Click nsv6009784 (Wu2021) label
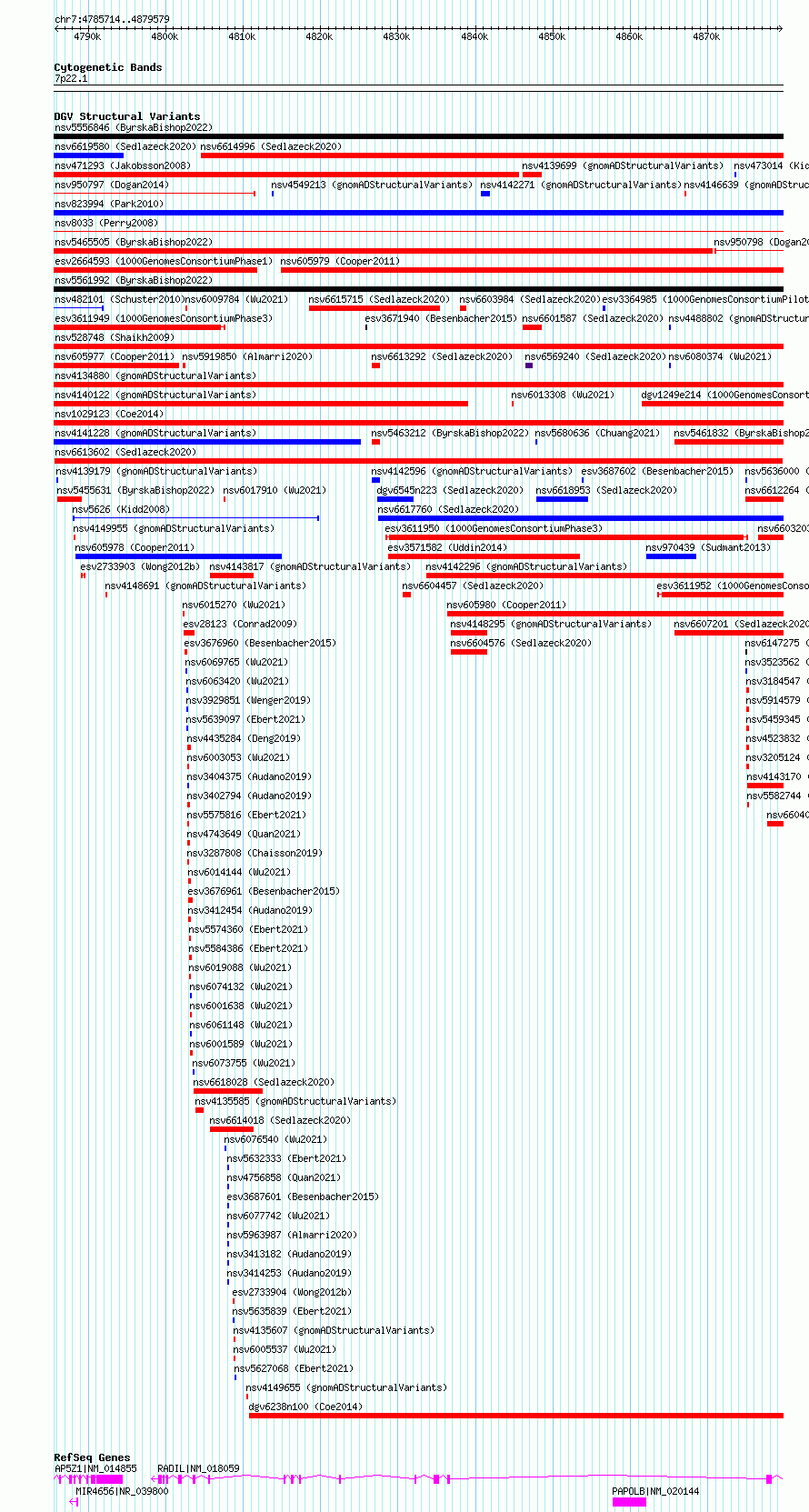This screenshot has height=1512, width=809. point(236,299)
